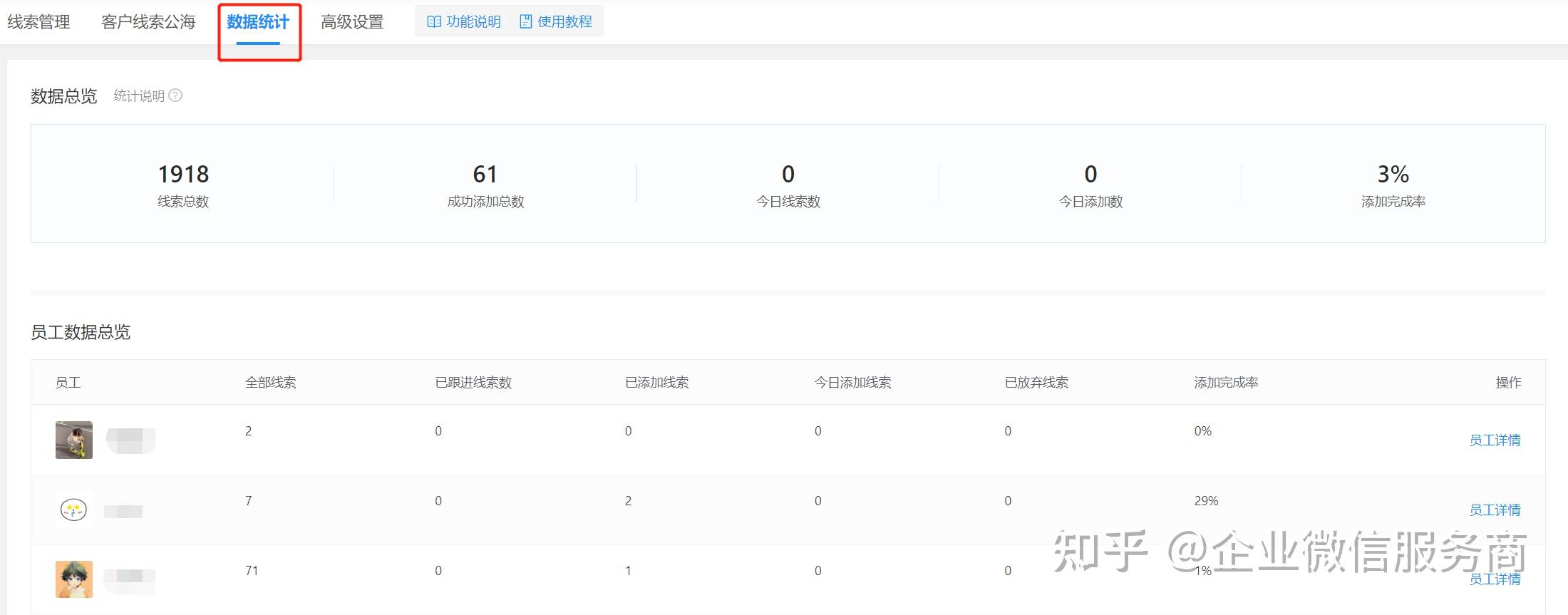Image resolution: width=1568 pixels, height=615 pixels.
Task: Click the 0 value above 今日添加数
Action: tap(1090, 174)
